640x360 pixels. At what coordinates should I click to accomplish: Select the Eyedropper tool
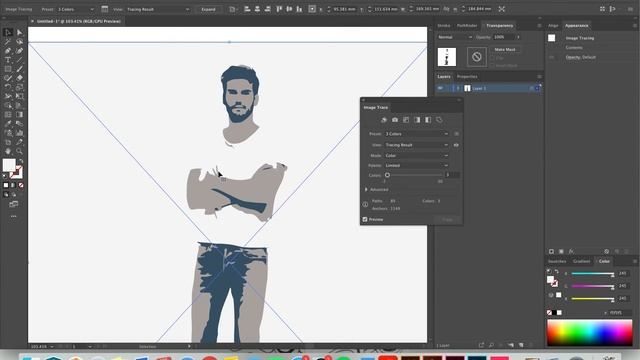coord(8,124)
